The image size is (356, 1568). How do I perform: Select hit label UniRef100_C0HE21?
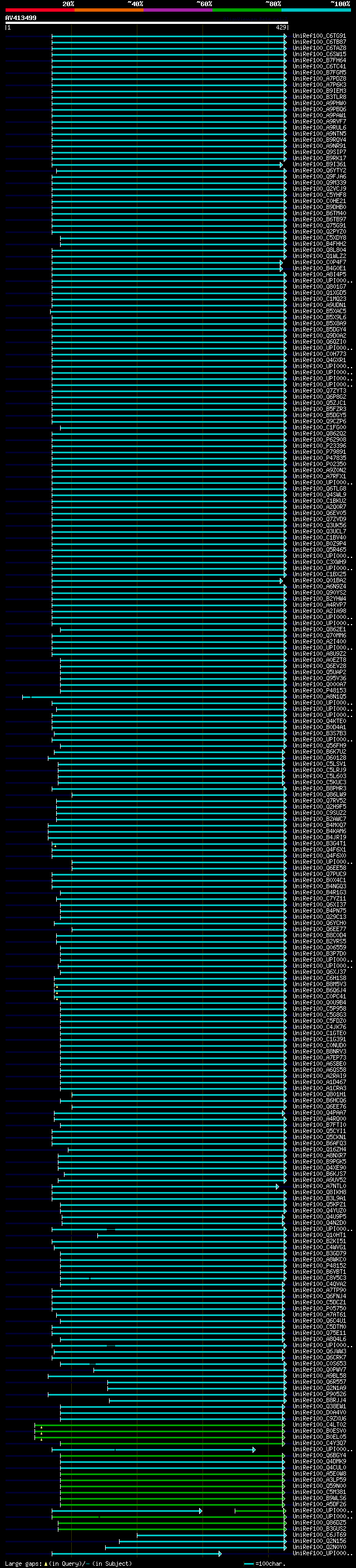click(x=319, y=201)
